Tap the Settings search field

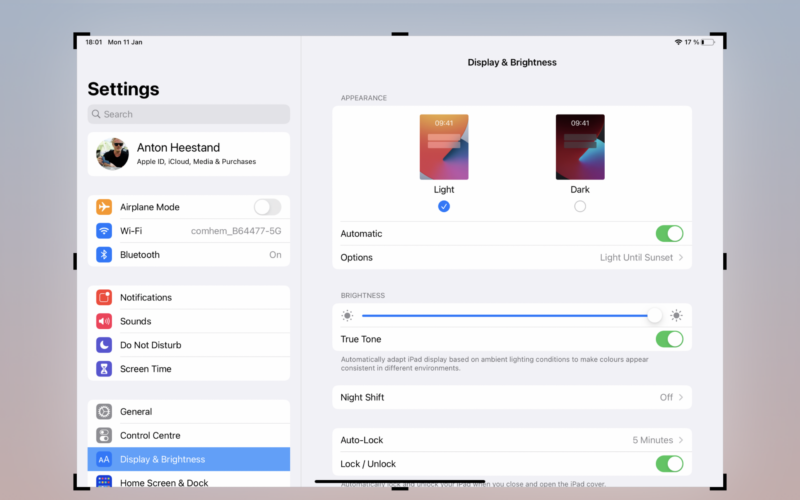pos(188,114)
